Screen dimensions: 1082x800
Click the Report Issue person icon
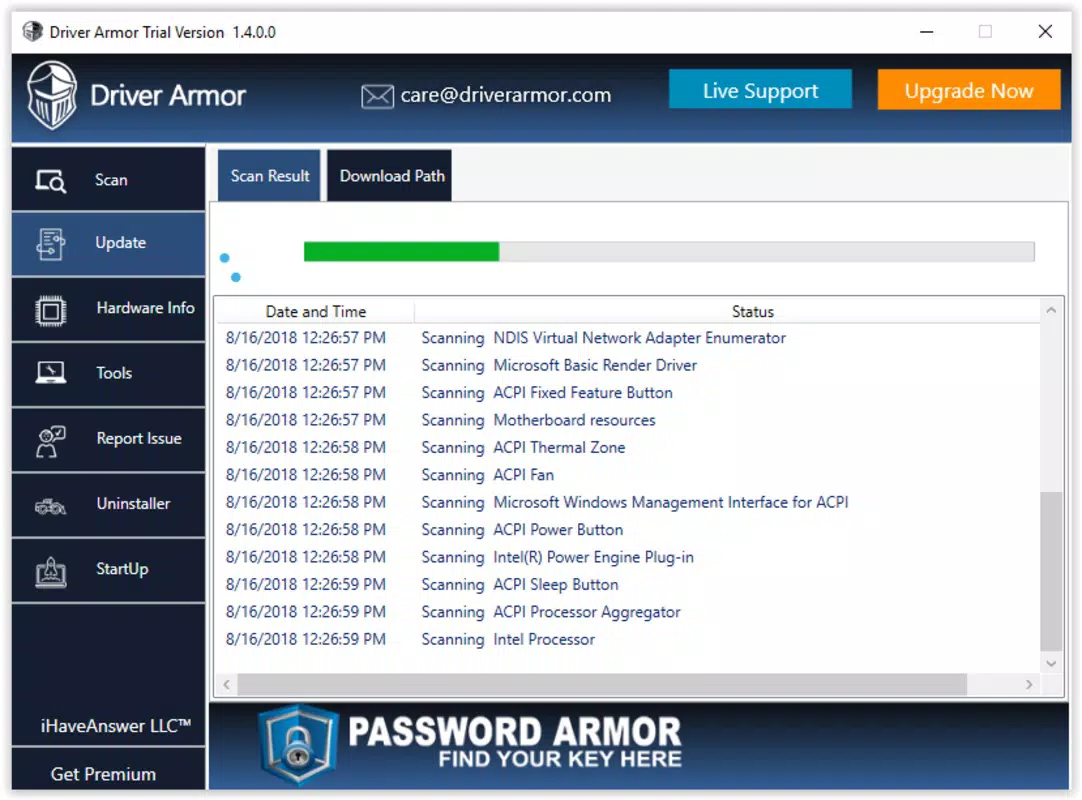(50, 441)
